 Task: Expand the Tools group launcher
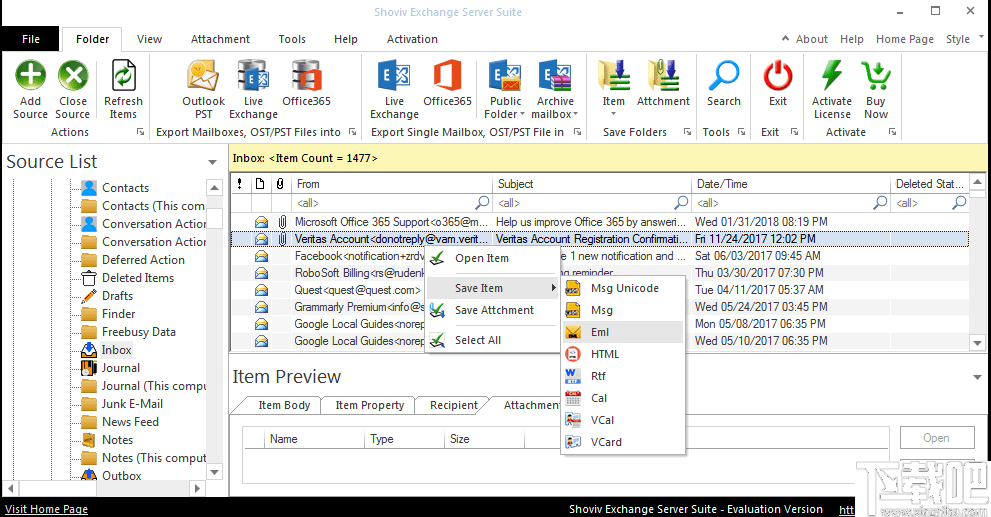(741, 132)
